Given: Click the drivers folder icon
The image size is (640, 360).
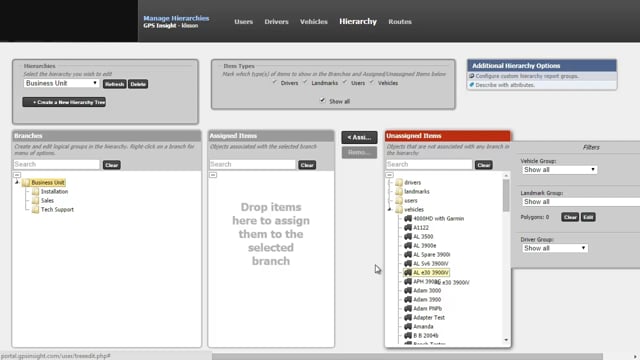Looking at the screenshot, I should (x=399, y=182).
